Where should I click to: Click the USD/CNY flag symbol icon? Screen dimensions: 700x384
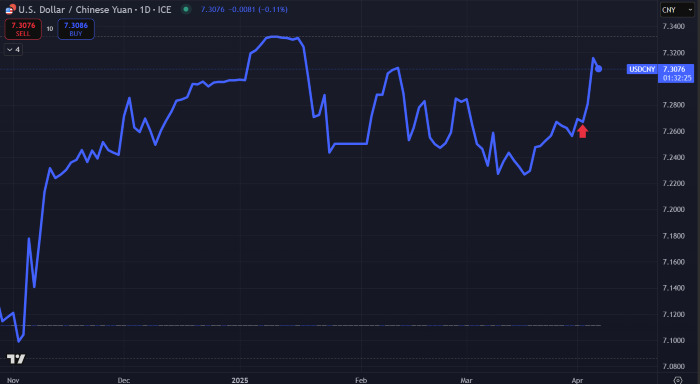point(10,9)
